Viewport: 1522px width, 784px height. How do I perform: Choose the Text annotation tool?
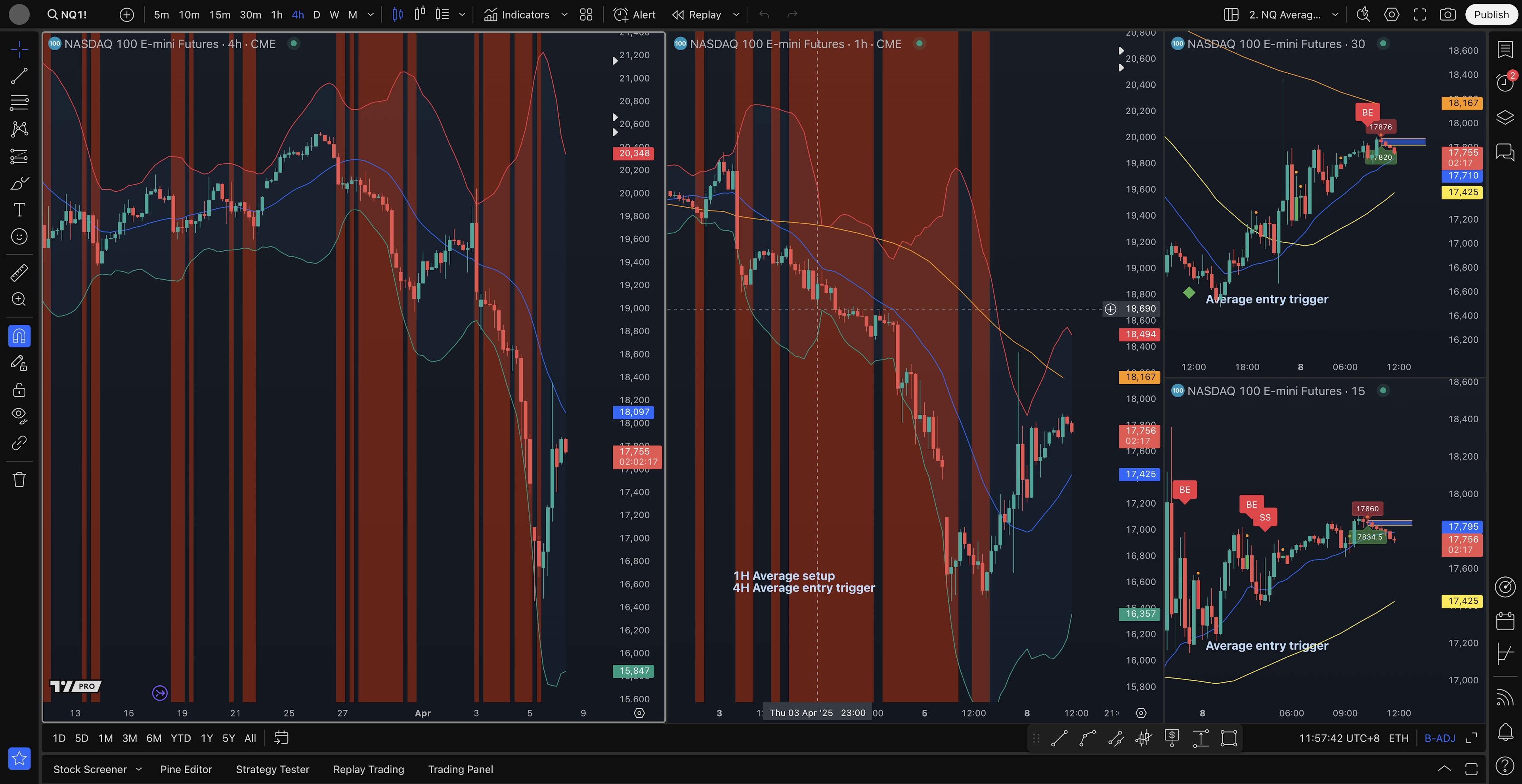19,210
